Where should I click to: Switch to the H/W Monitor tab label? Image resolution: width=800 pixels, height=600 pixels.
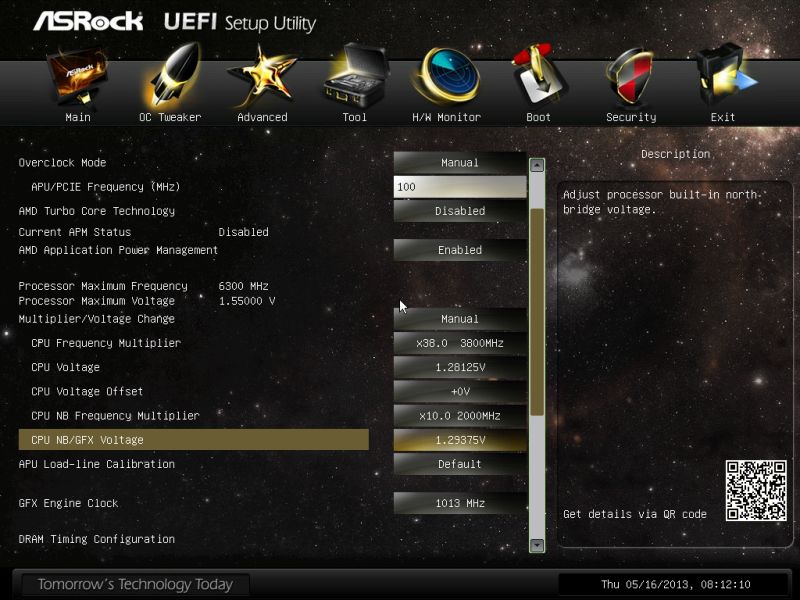click(446, 117)
